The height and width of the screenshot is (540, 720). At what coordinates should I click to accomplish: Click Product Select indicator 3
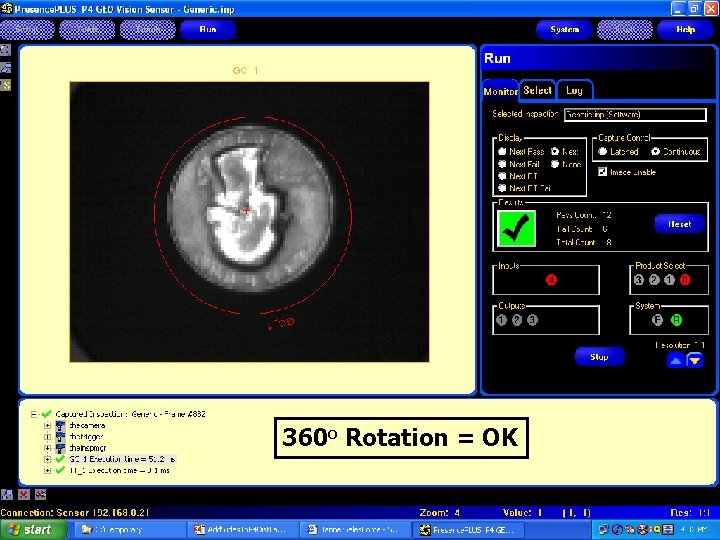(x=639, y=280)
